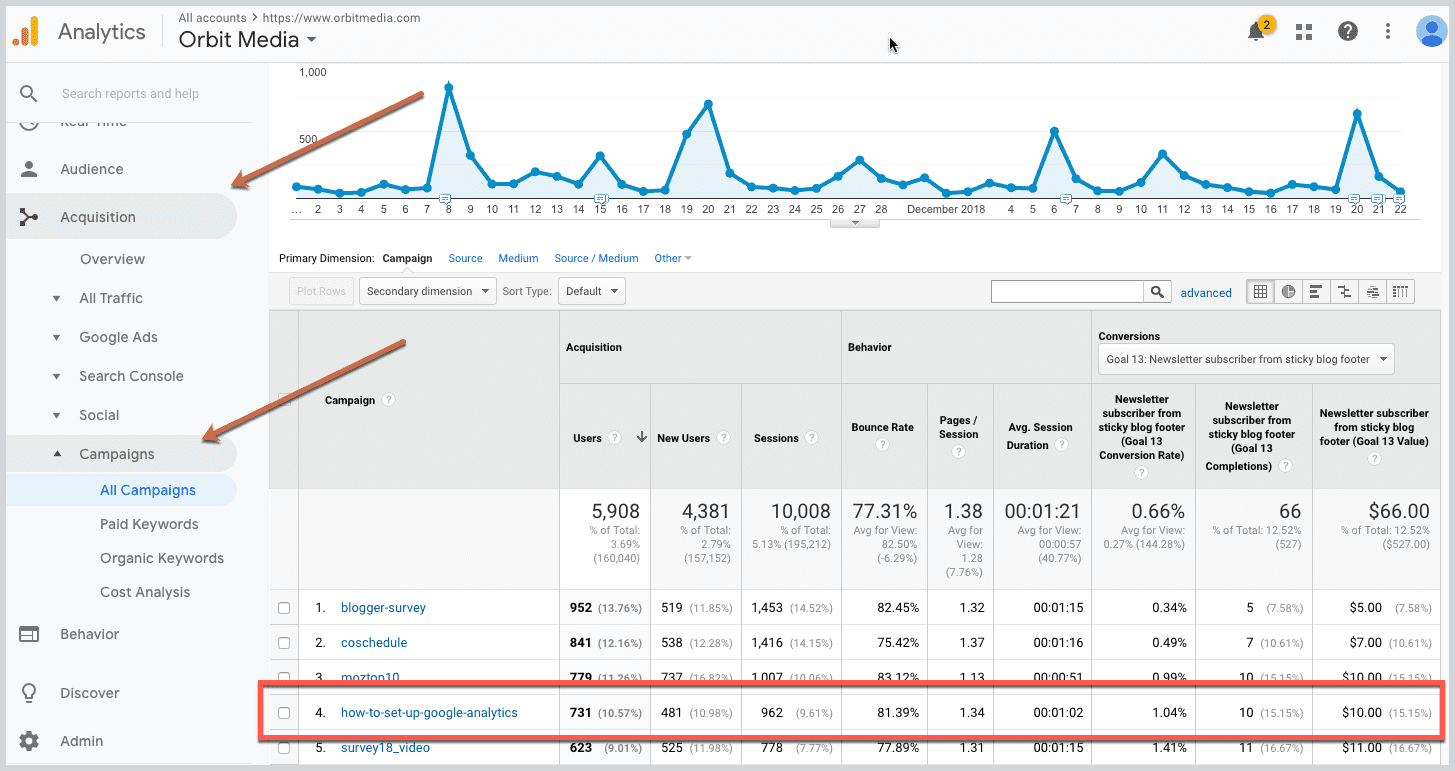Tick the coschedule row checkbox
The image size is (1455, 771).
click(x=284, y=643)
